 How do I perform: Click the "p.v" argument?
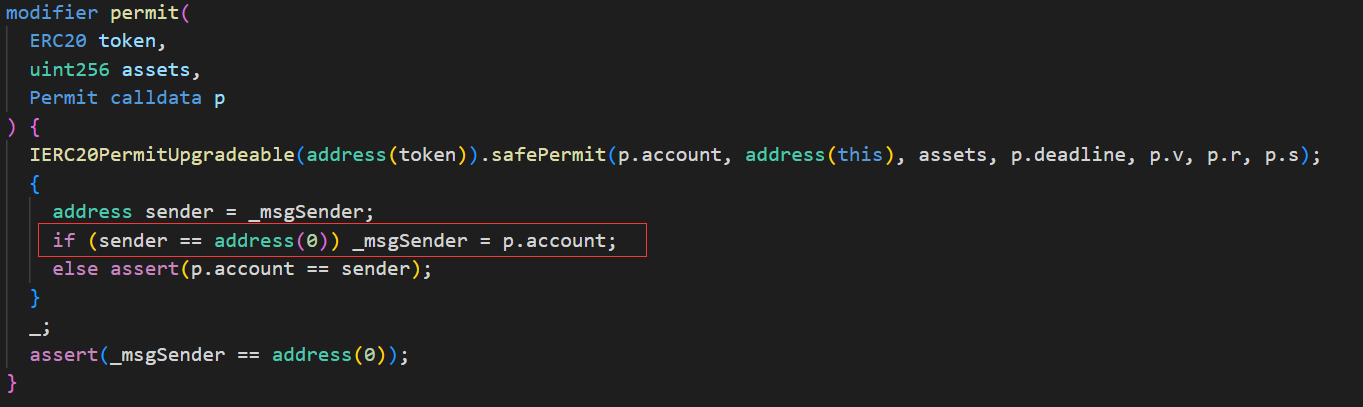coord(1137,156)
